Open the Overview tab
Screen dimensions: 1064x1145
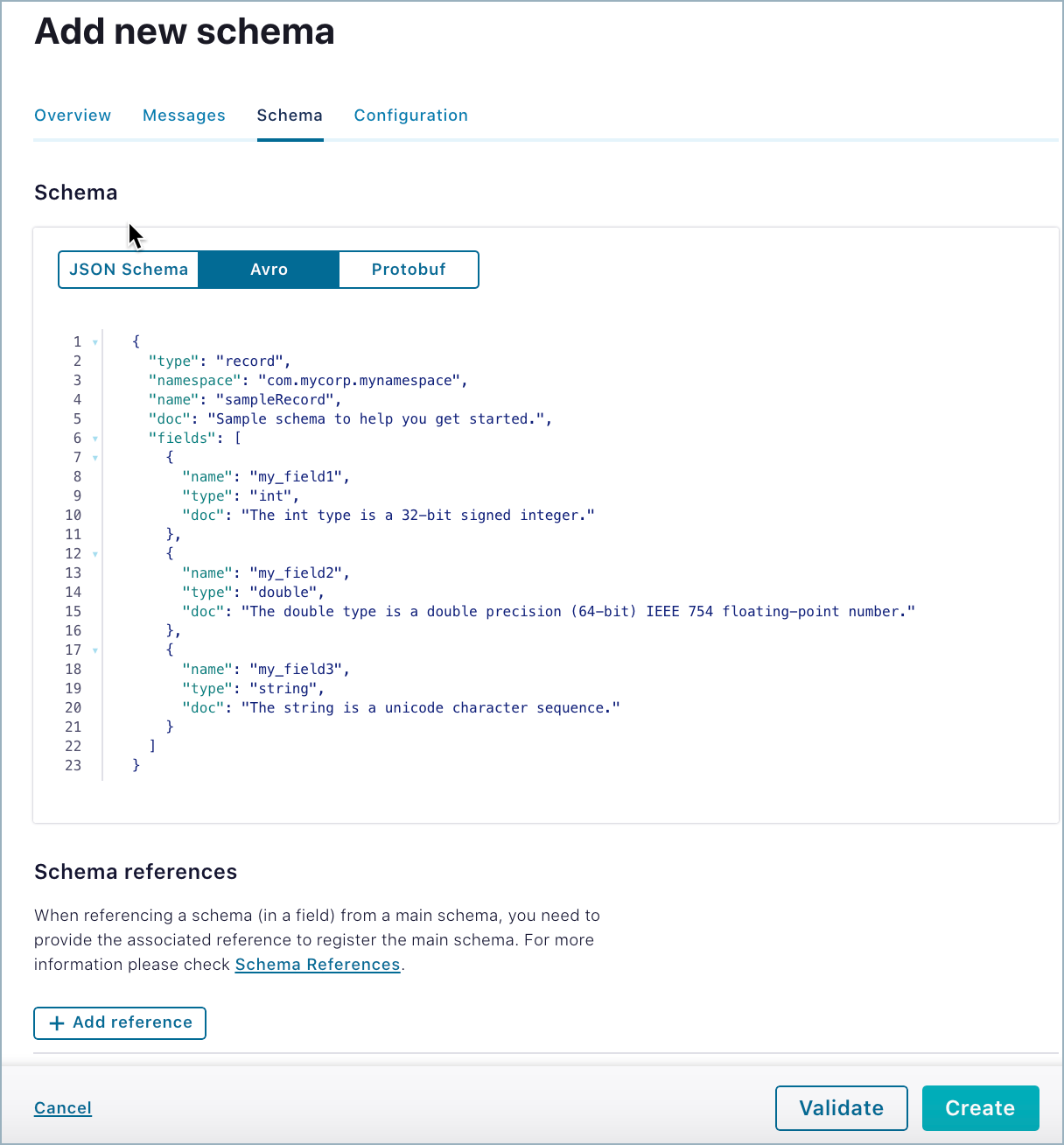click(73, 116)
